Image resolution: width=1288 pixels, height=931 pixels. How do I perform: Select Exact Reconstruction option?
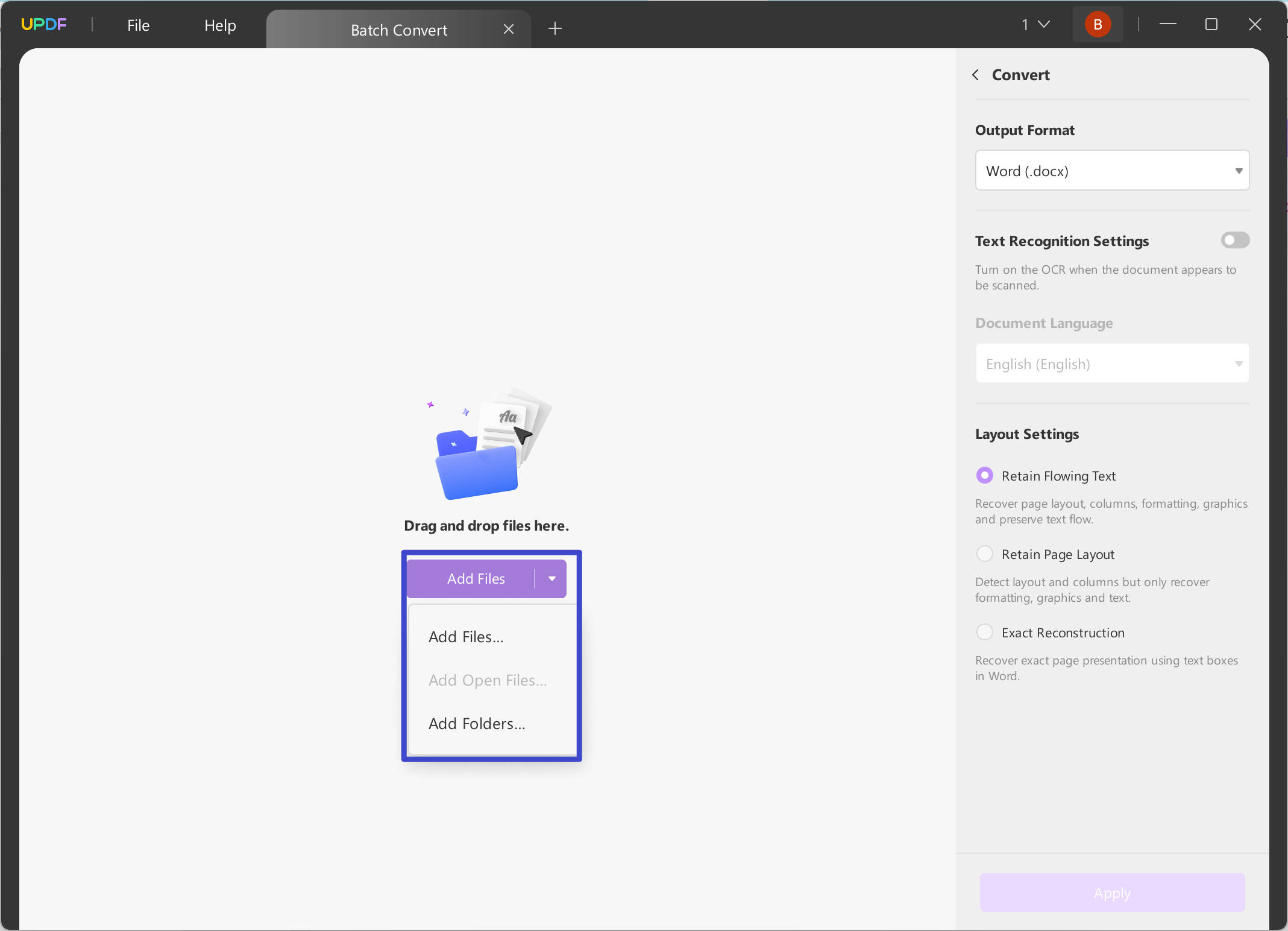[x=984, y=632]
